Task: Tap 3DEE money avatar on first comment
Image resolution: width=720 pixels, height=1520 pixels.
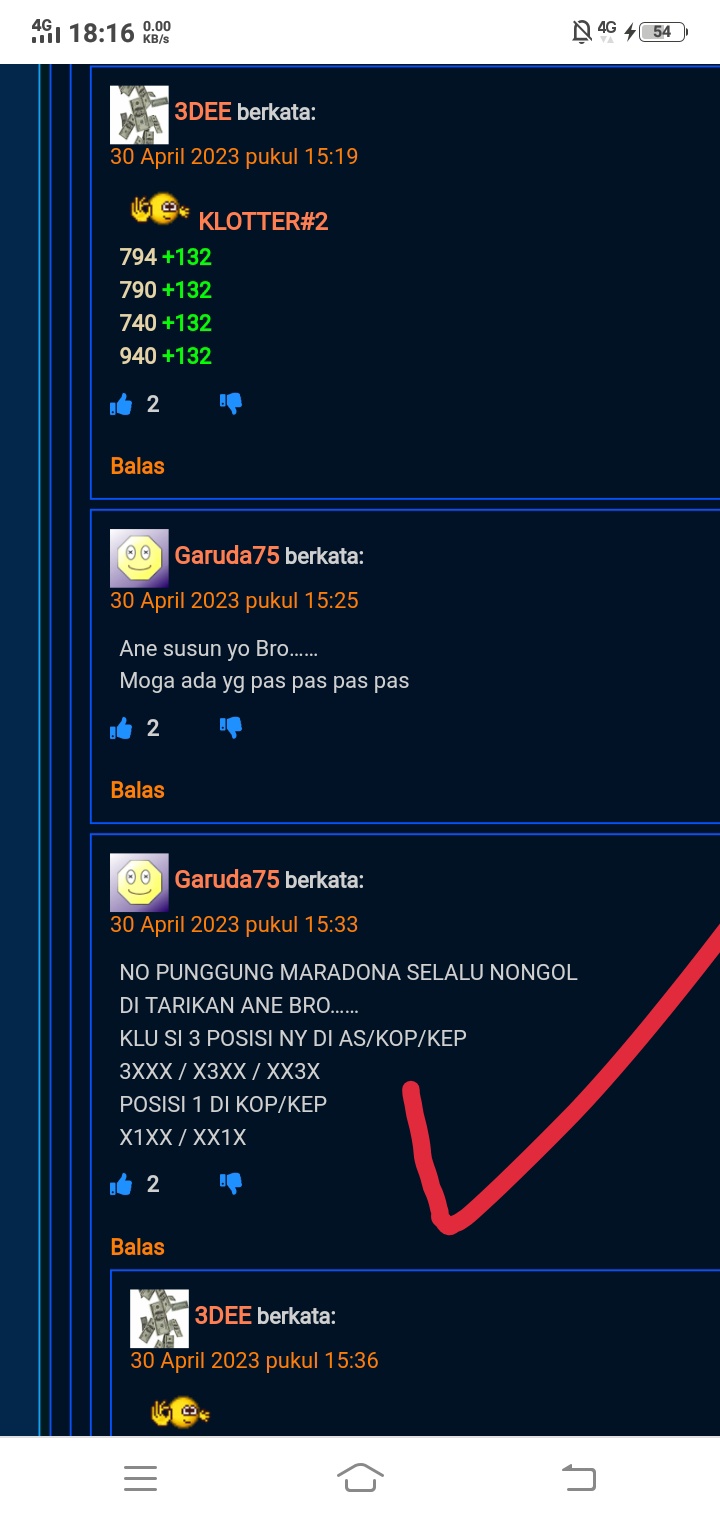Action: 139,114
